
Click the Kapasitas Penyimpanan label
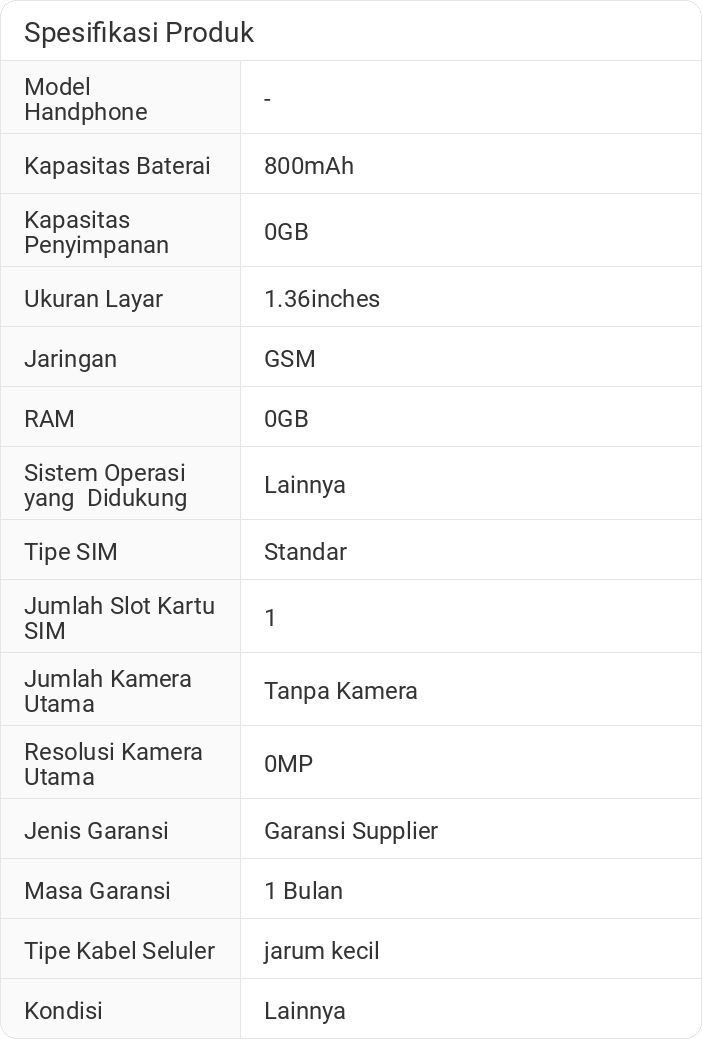tap(96, 232)
